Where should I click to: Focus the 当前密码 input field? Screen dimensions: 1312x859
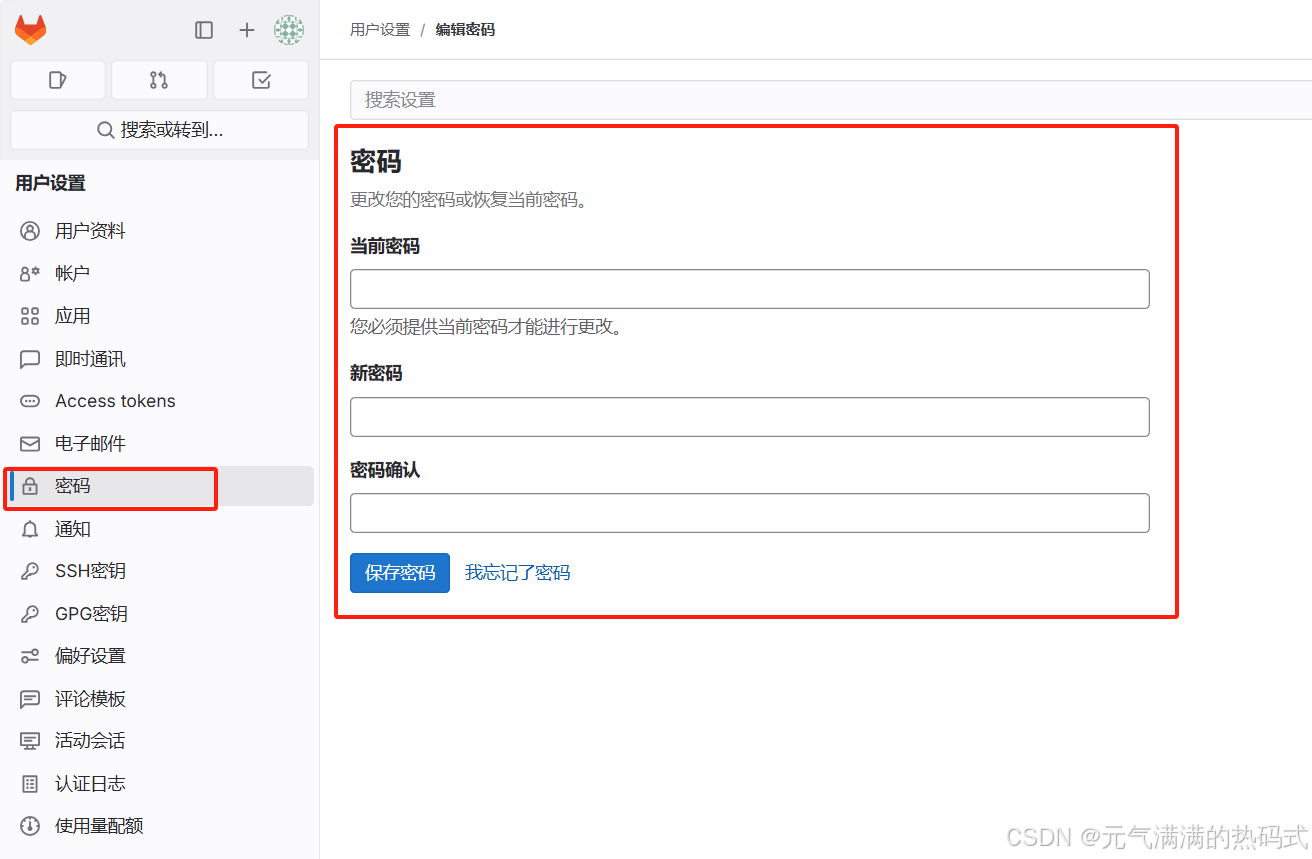click(750, 289)
